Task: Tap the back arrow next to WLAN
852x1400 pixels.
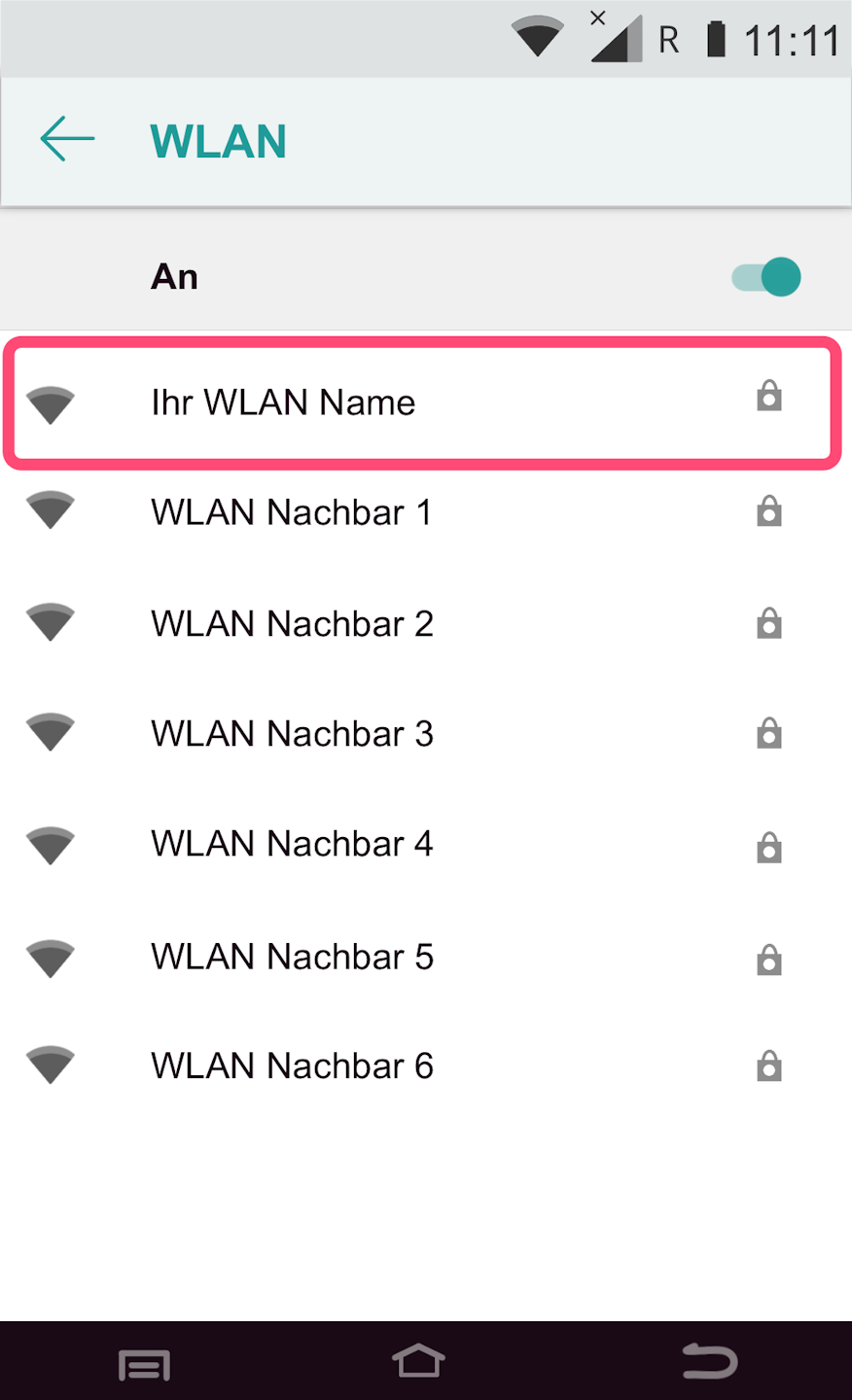Action: (x=67, y=139)
